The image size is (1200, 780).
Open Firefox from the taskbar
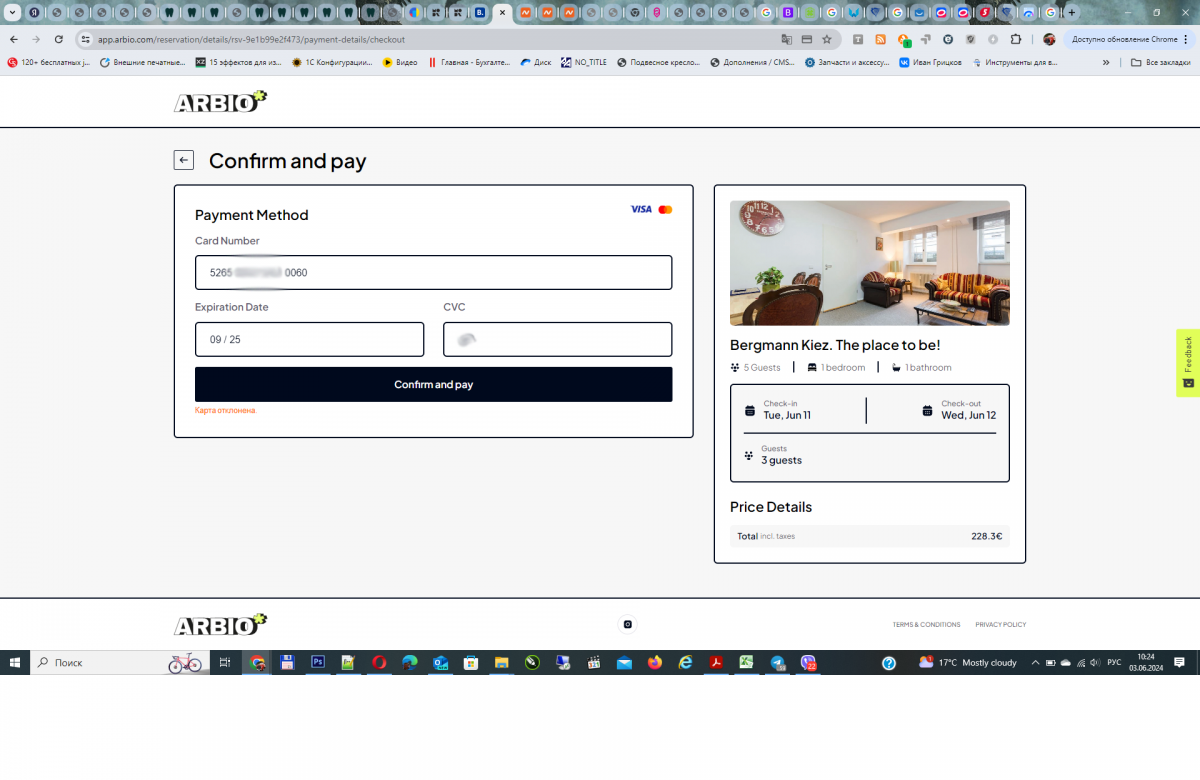655,662
